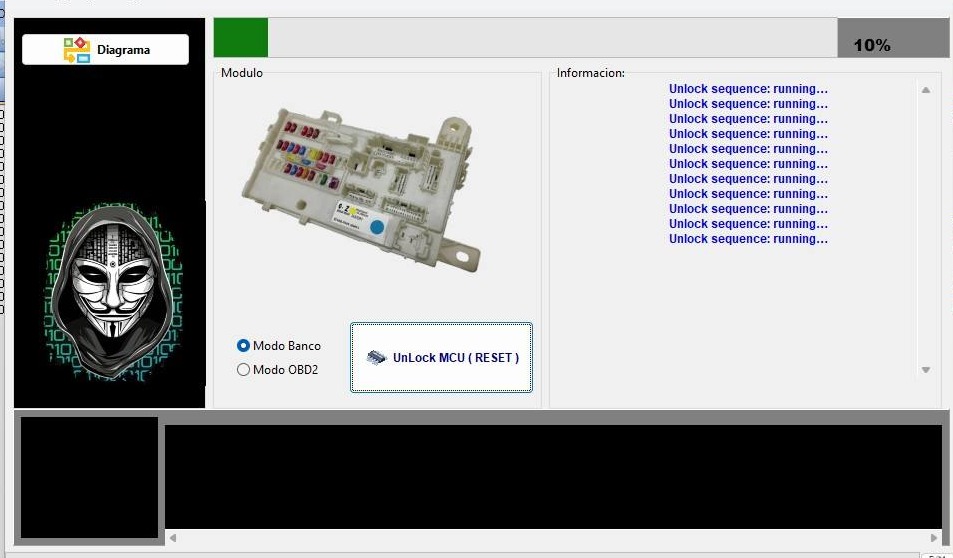Click the wide black log output area
This screenshot has width=953, height=558.
click(x=553, y=477)
